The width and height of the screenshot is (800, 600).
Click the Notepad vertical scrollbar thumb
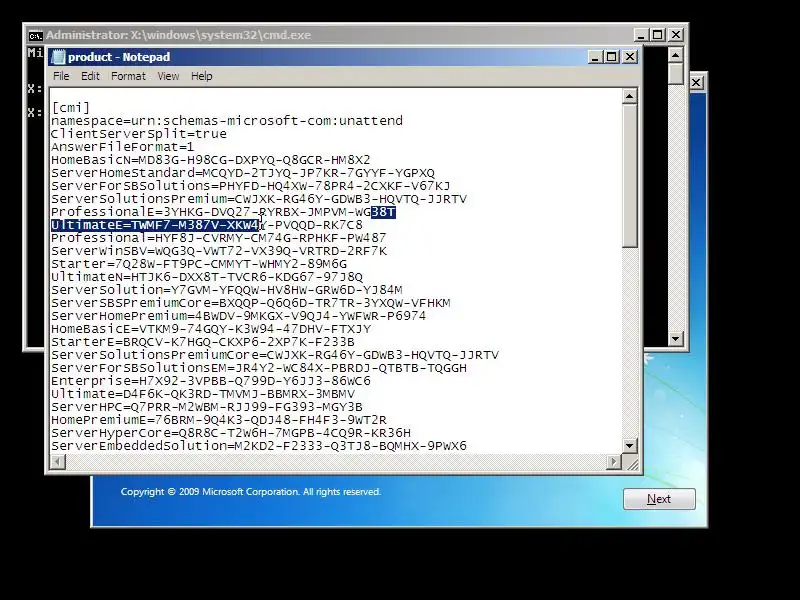click(630, 176)
